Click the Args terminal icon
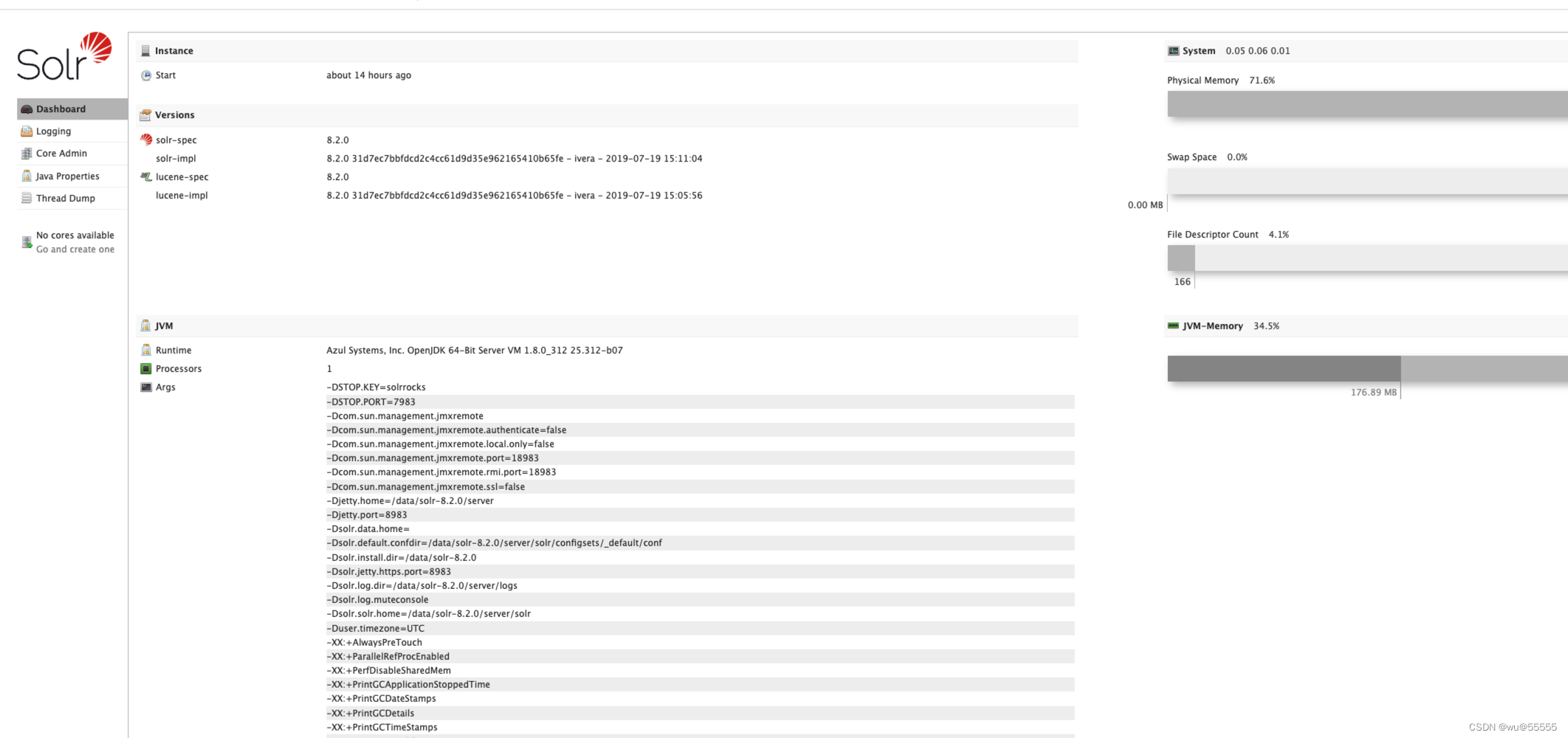This screenshot has height=738, width=1568. (146, 387)
